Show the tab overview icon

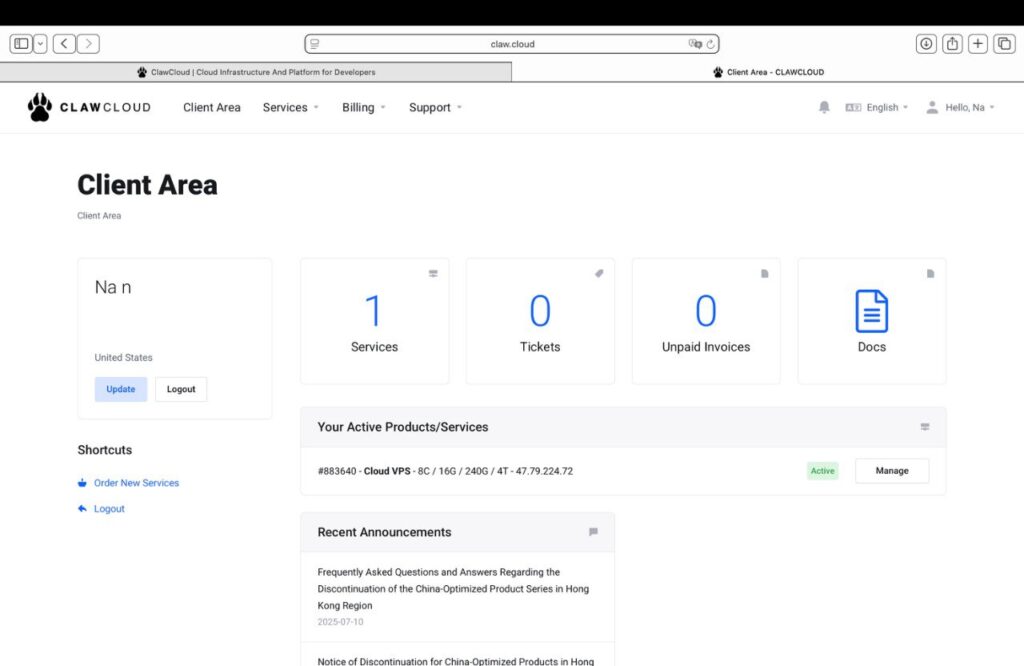tap(1003, 44)
